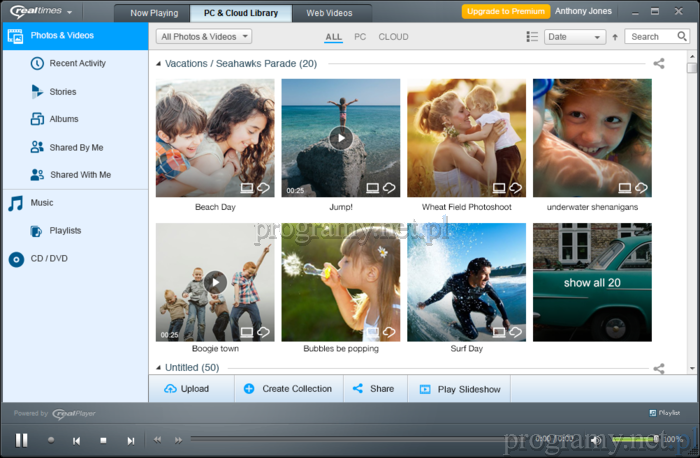Mute the player volume speaker icon
The width and height of the screenshot is (700, 458).
596,440
